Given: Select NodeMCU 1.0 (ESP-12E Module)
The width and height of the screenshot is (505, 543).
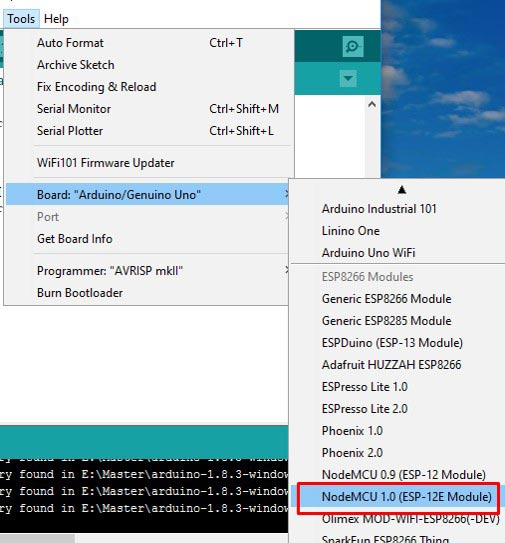Looking at the screenshot, I should coord(398,497).
